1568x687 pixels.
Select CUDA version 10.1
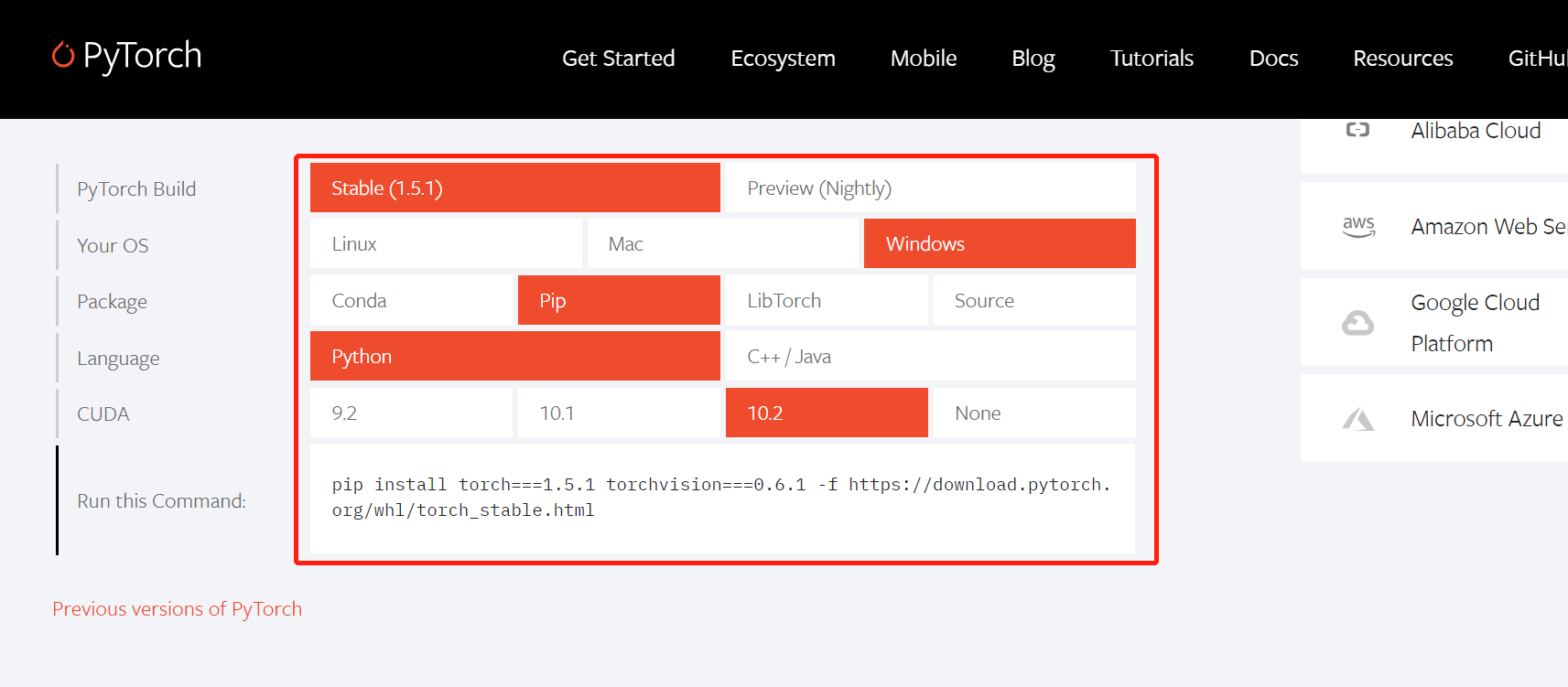[x=619, y=413]
